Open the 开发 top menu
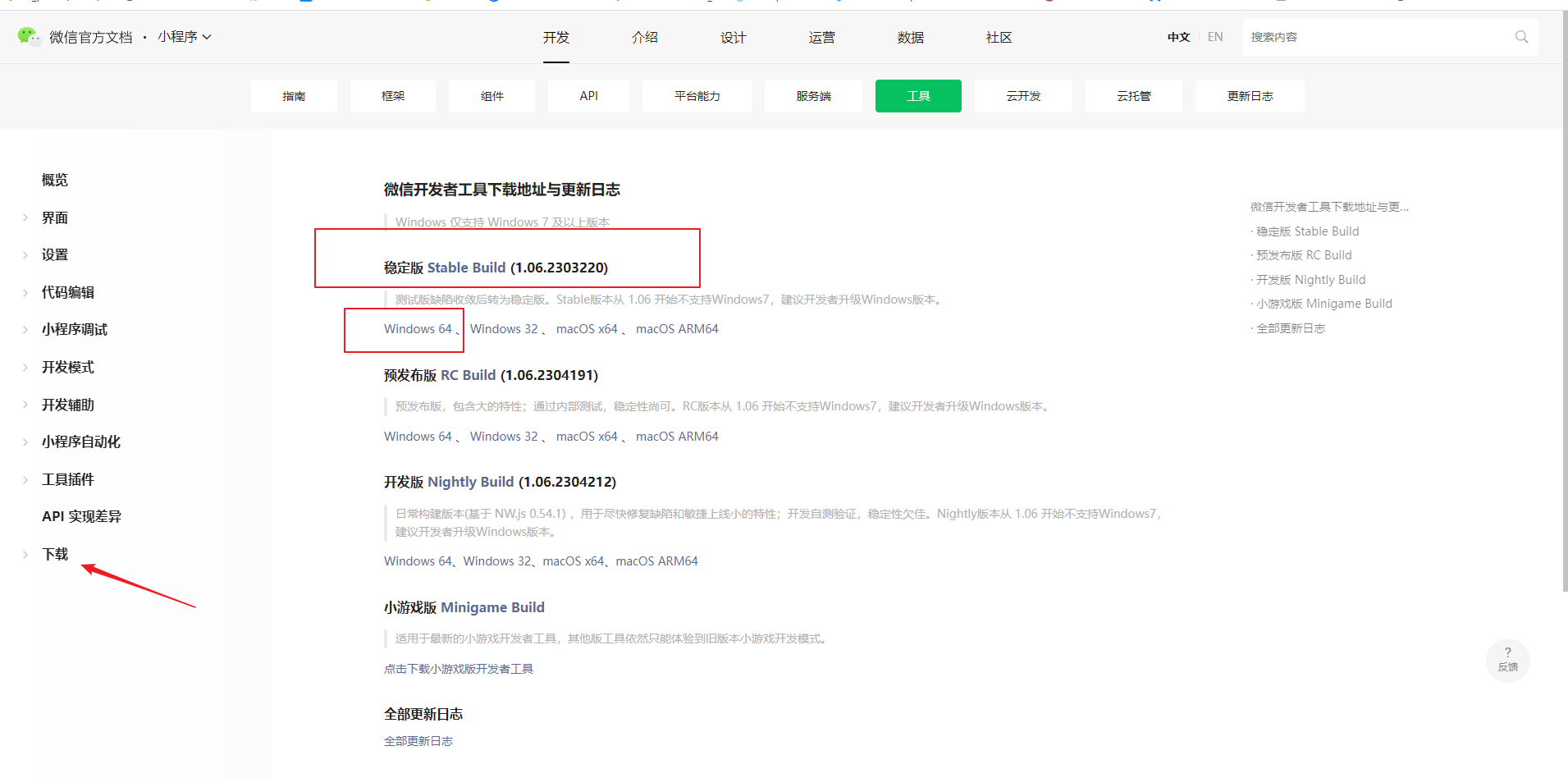Viewport: 1568px width, 778px height. coord(555,38)
